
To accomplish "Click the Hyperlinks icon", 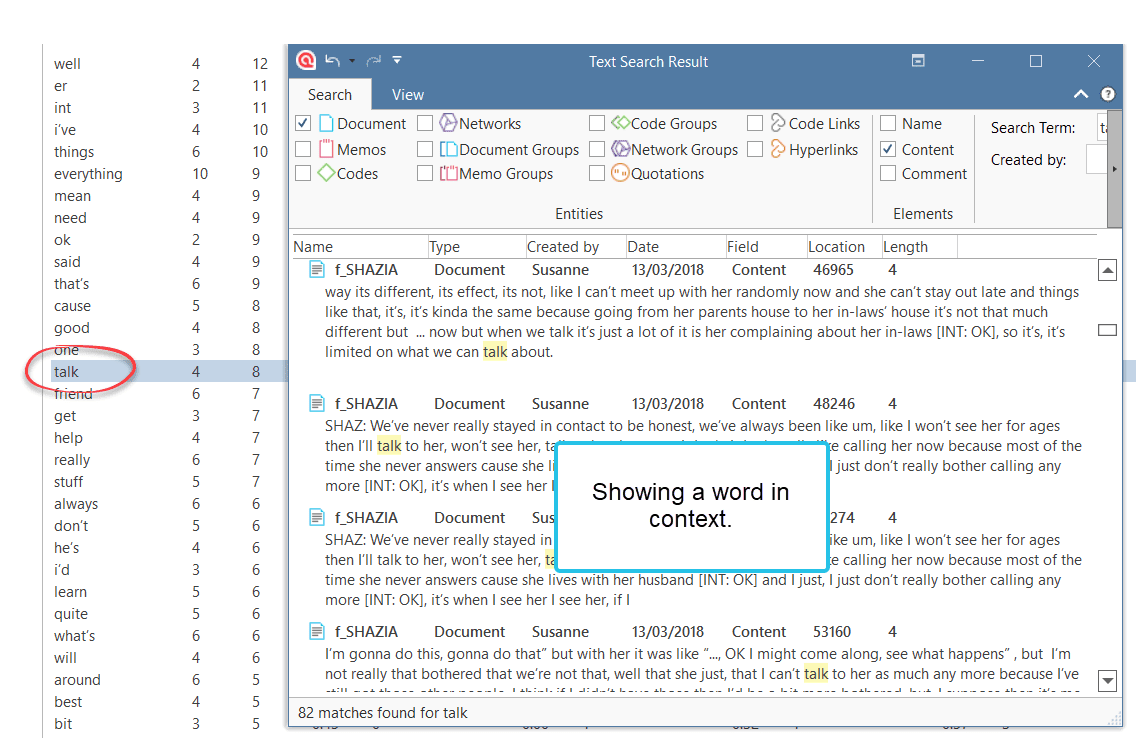I will tap(778, 148).
